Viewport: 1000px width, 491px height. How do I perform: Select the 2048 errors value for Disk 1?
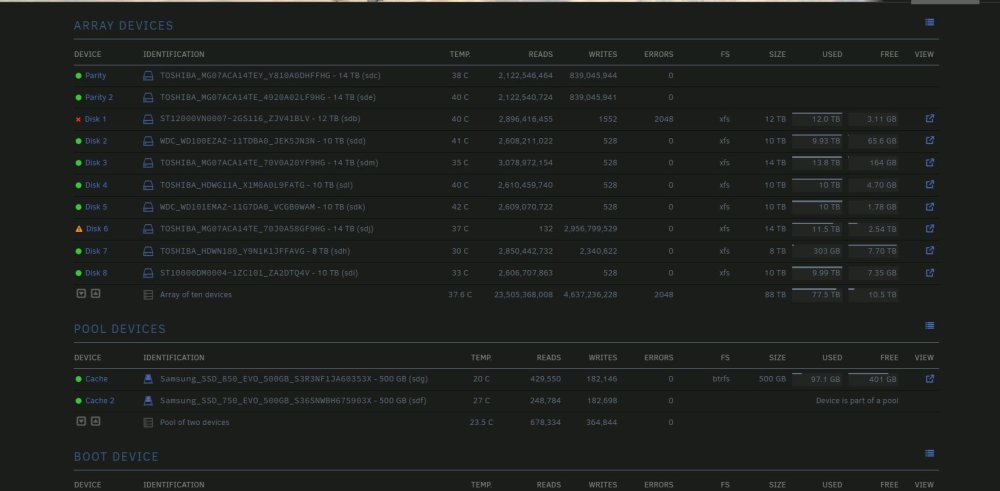tap(663, 119)
